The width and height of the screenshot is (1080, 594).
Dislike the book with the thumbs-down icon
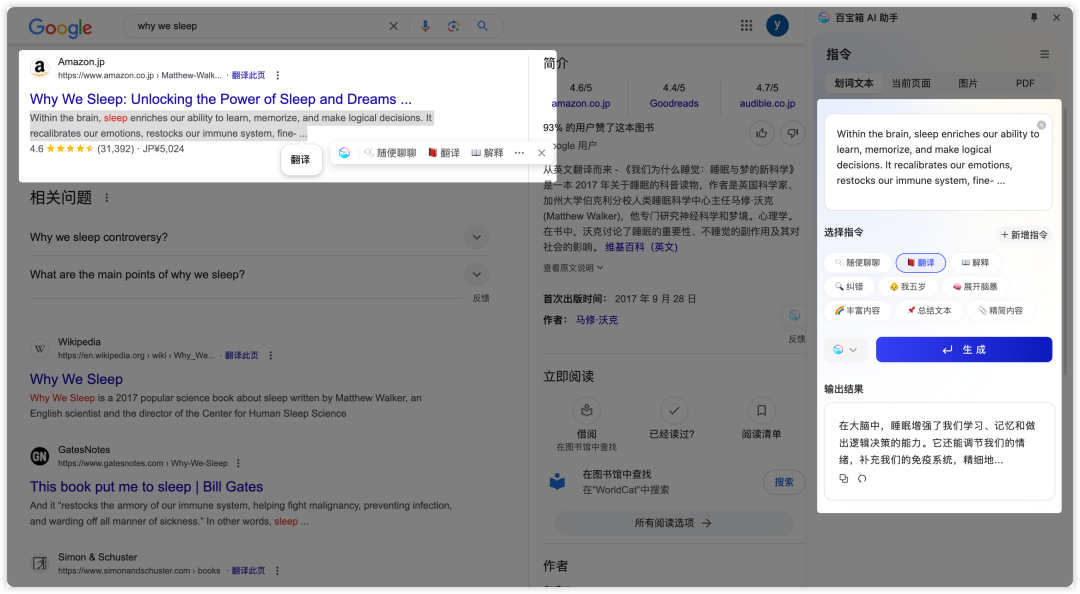(792, 133)
